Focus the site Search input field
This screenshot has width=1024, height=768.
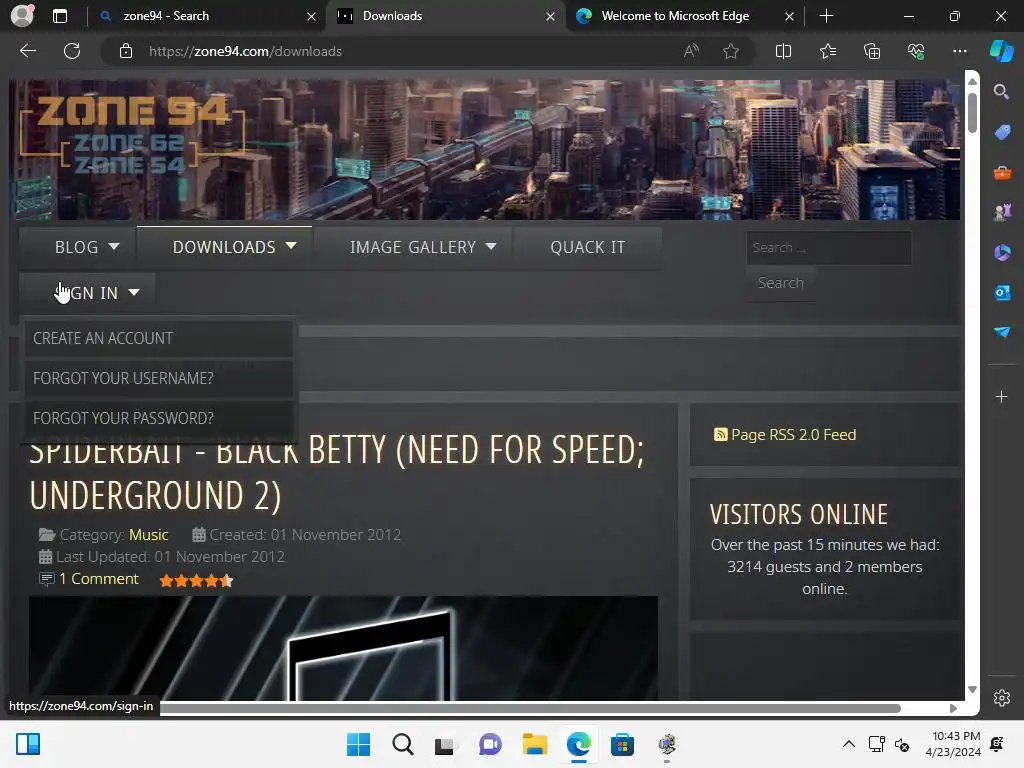point(829,248)
